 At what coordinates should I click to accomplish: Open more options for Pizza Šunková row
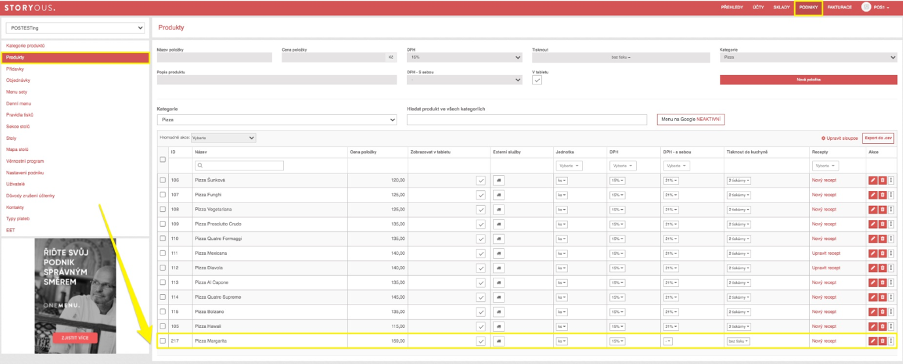(891, 181)
